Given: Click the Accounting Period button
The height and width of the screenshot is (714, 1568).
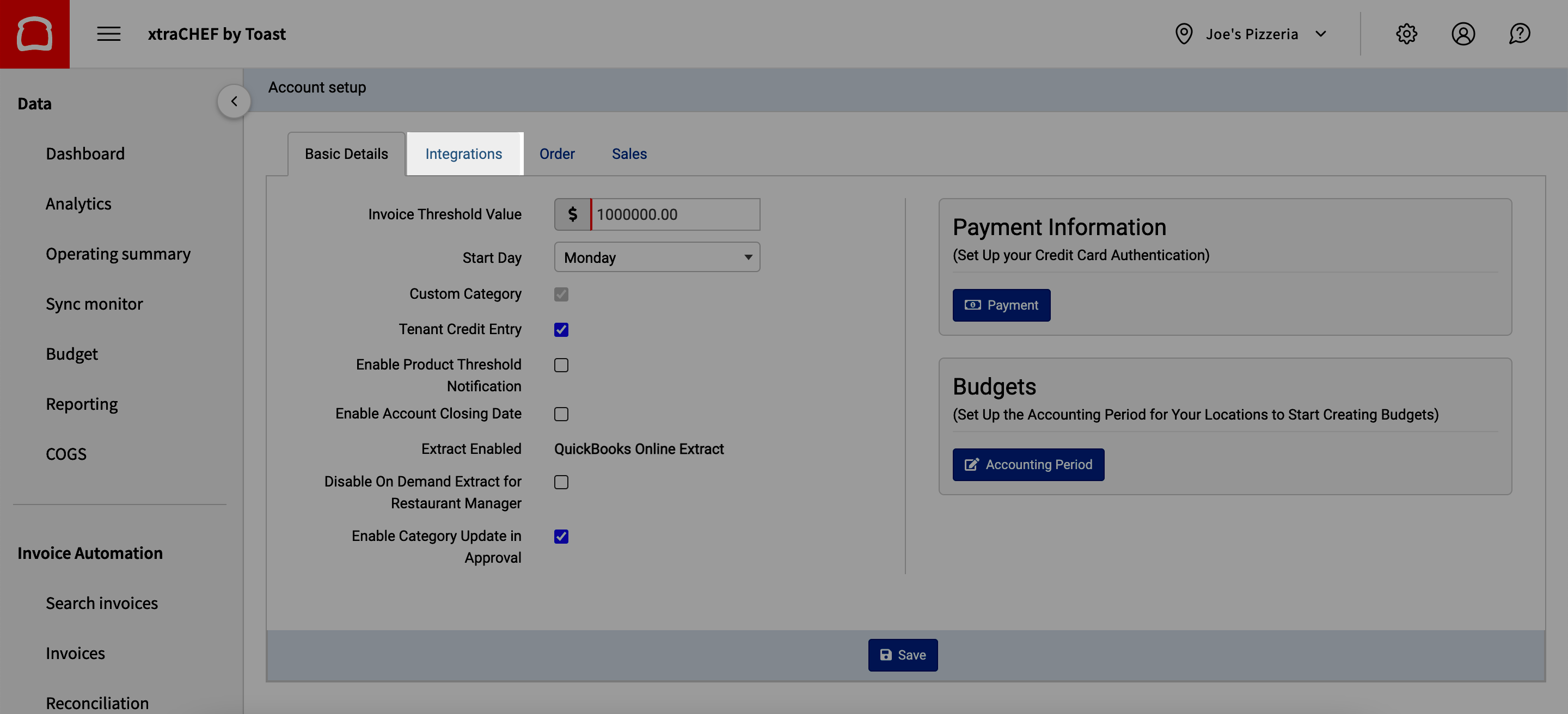Looking at the screenshot, I should coord(1028,464).
